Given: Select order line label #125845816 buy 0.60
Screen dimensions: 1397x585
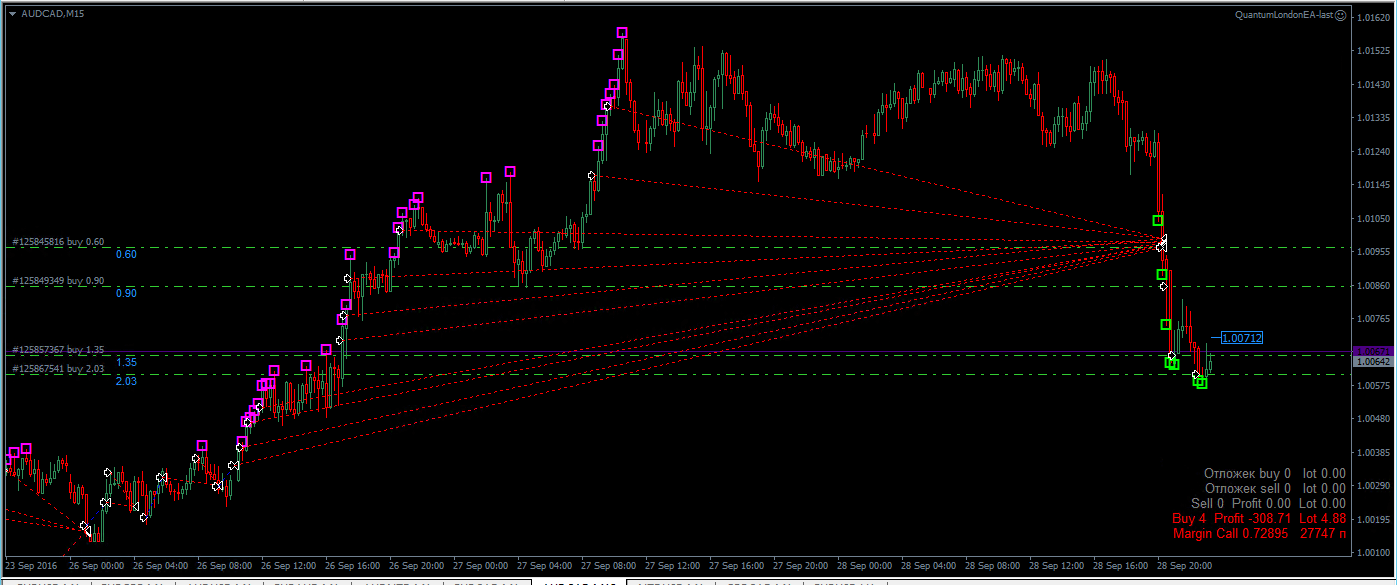Looking at the screenshot, I should (x=58, y=242).
